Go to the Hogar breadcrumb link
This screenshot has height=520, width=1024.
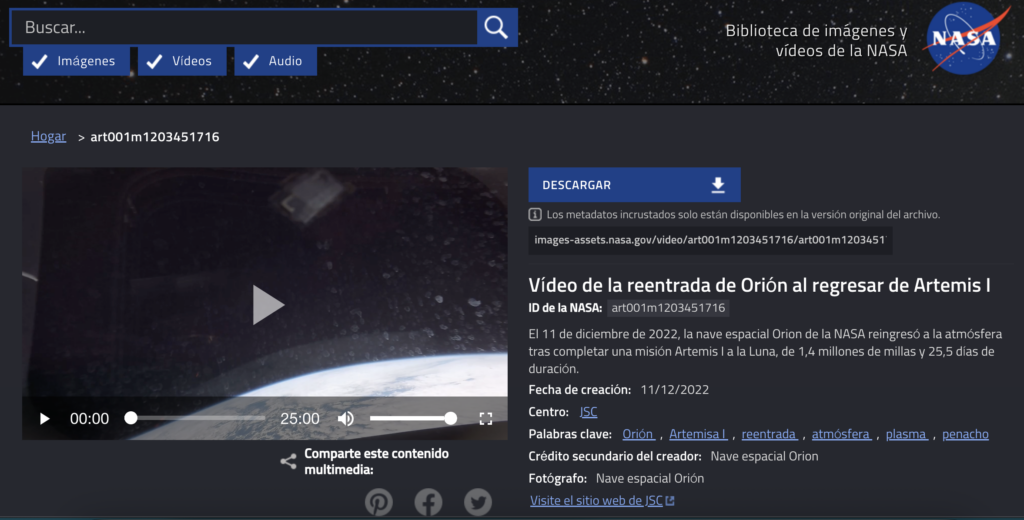[x=48, y=137]
